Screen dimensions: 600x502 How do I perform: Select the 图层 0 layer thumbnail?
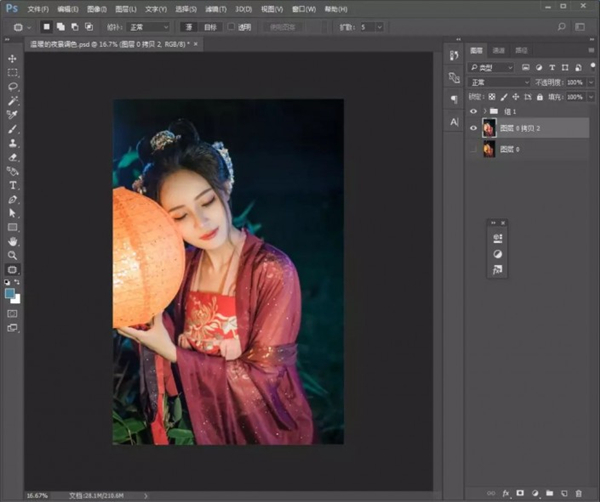pos(489,149)
